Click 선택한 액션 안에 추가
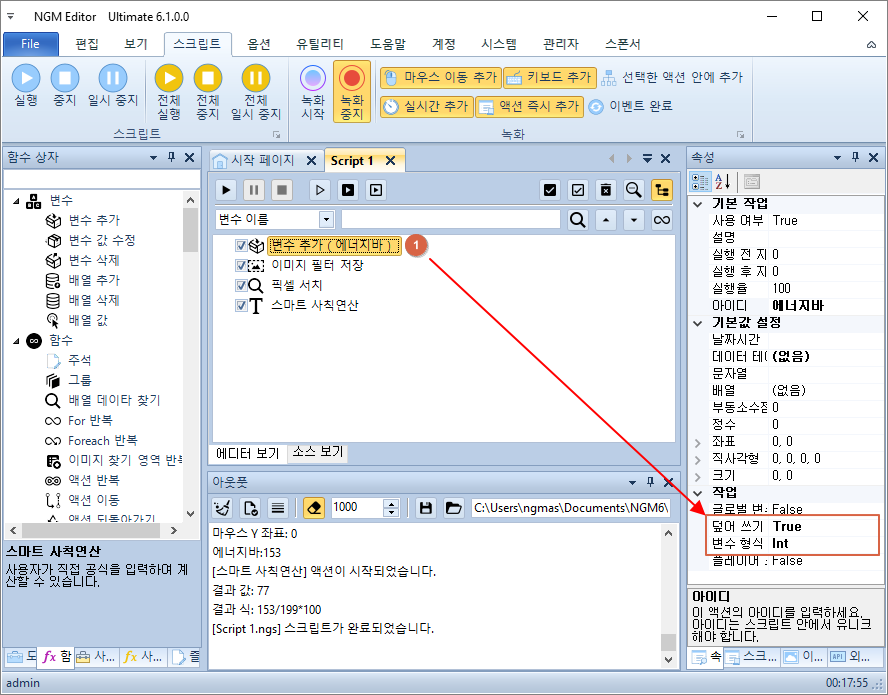The image size is (888, 695). [672, 78]
